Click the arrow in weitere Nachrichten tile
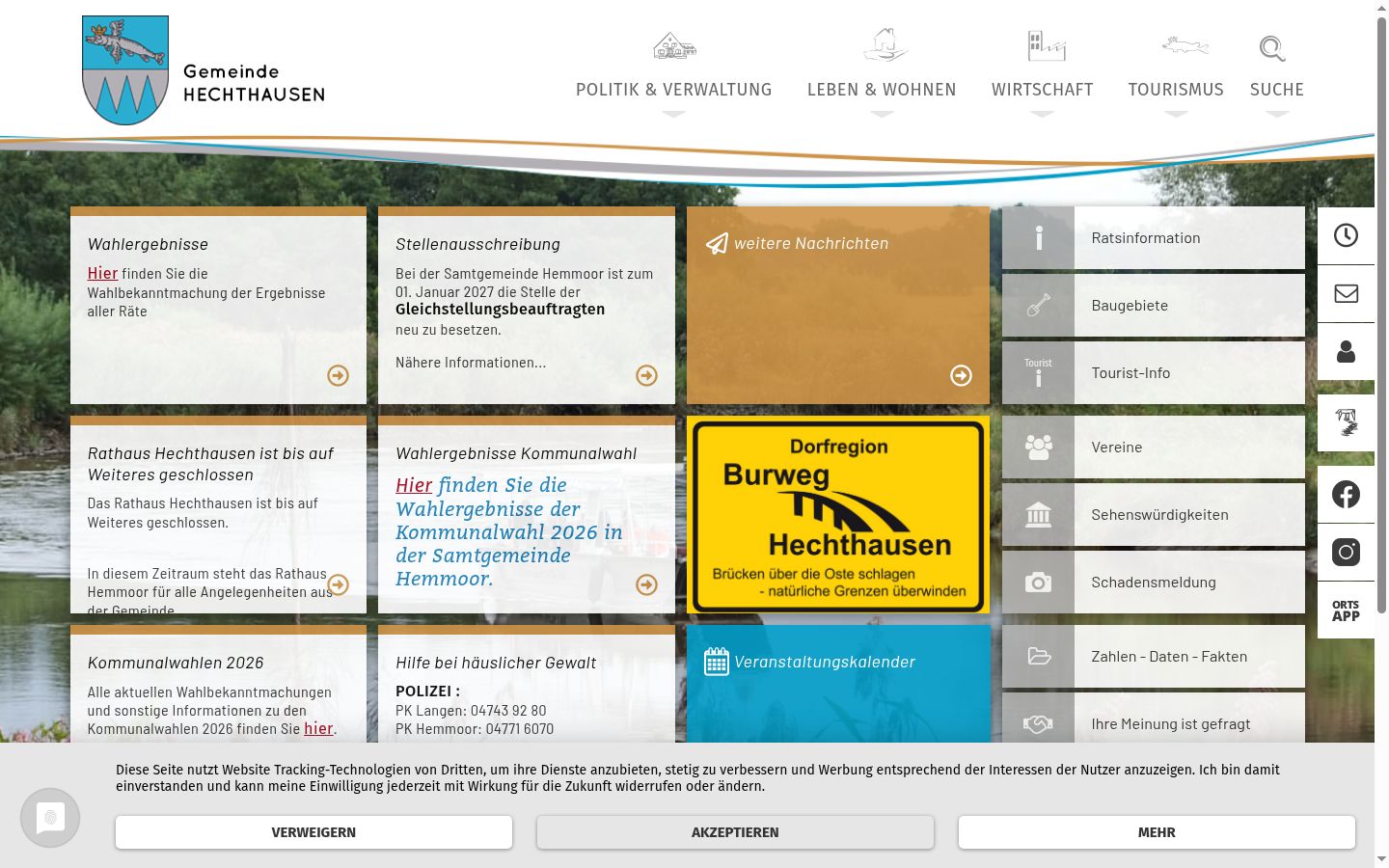 coord(961,375)
